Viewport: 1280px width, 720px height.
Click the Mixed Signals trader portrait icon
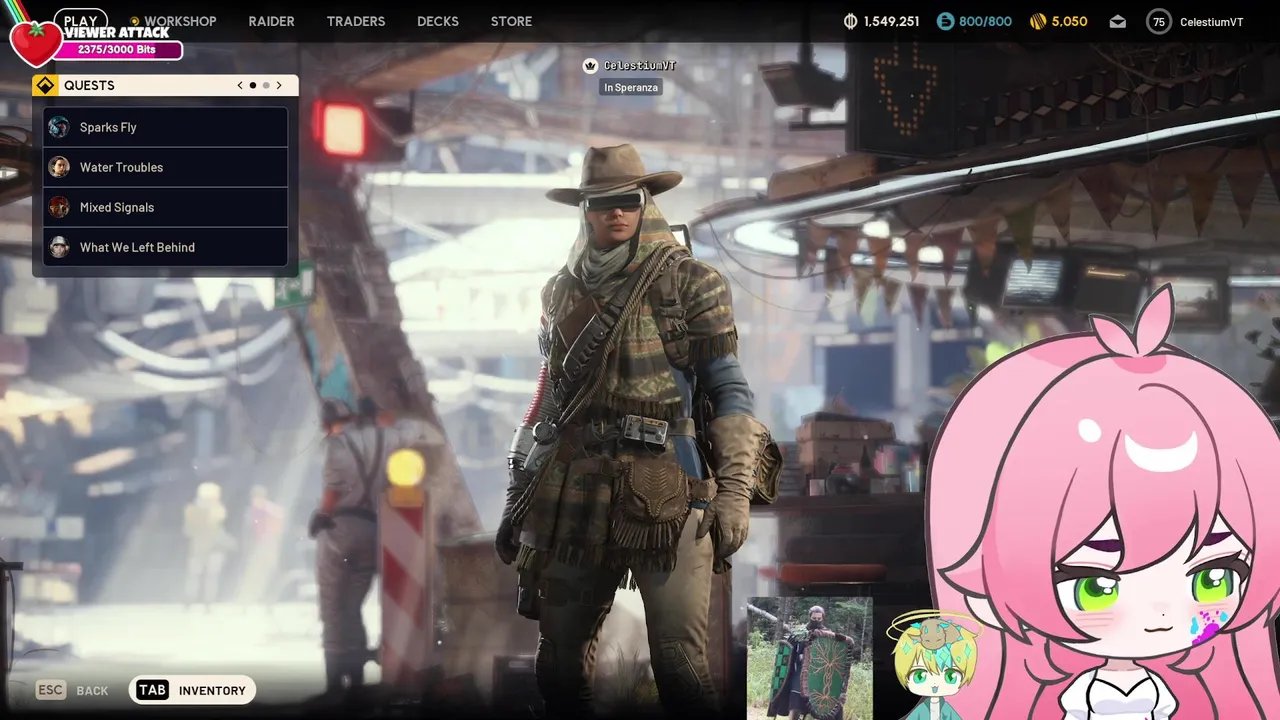(59, 207)
